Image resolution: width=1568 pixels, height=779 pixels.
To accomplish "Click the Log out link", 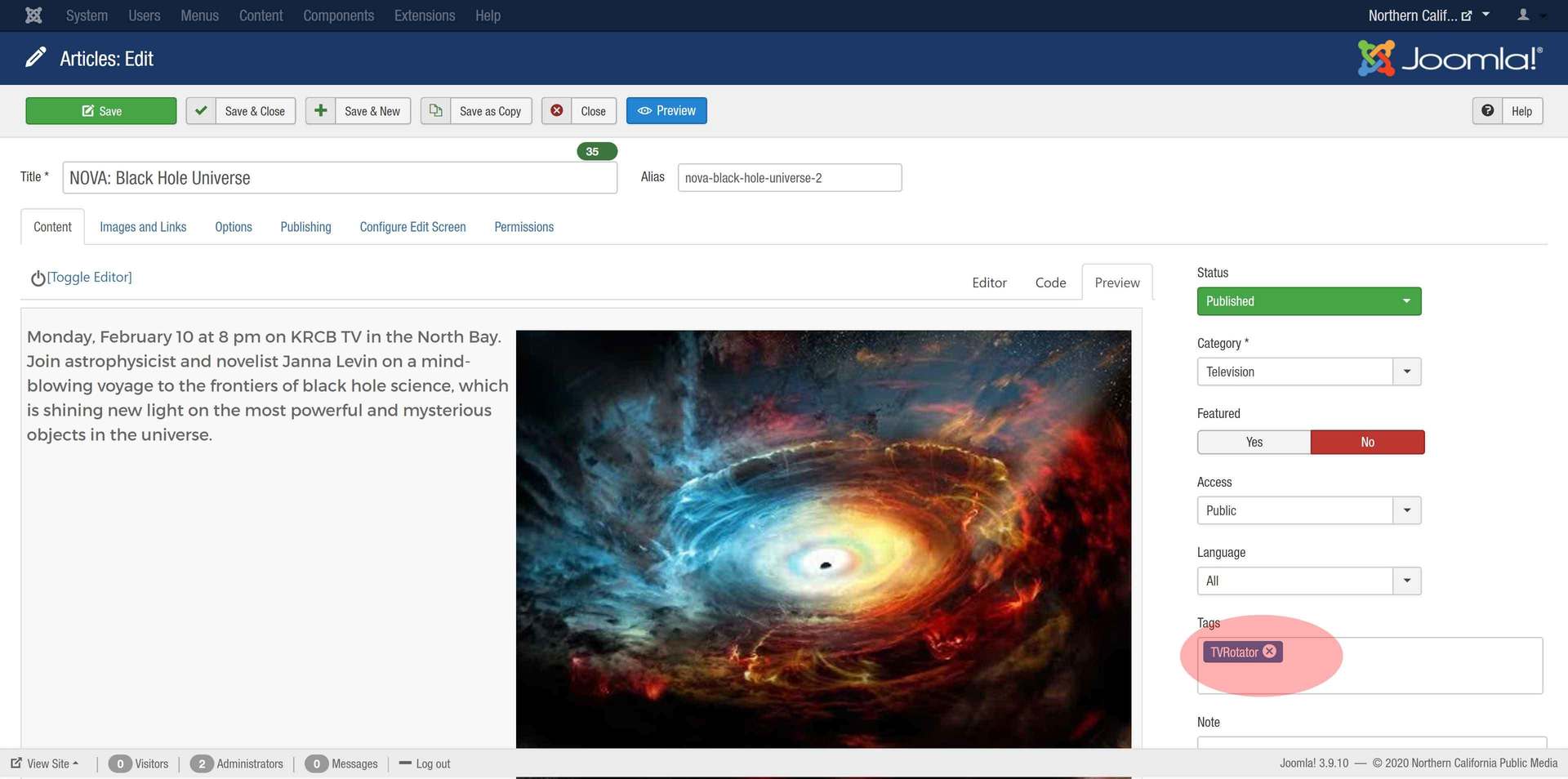I will (x=432, y=764).
